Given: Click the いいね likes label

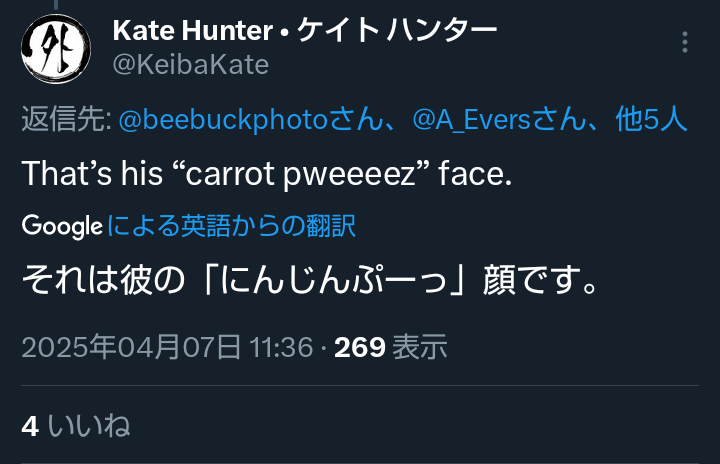Looking at the screenshot, I should (x=89, y=426).
